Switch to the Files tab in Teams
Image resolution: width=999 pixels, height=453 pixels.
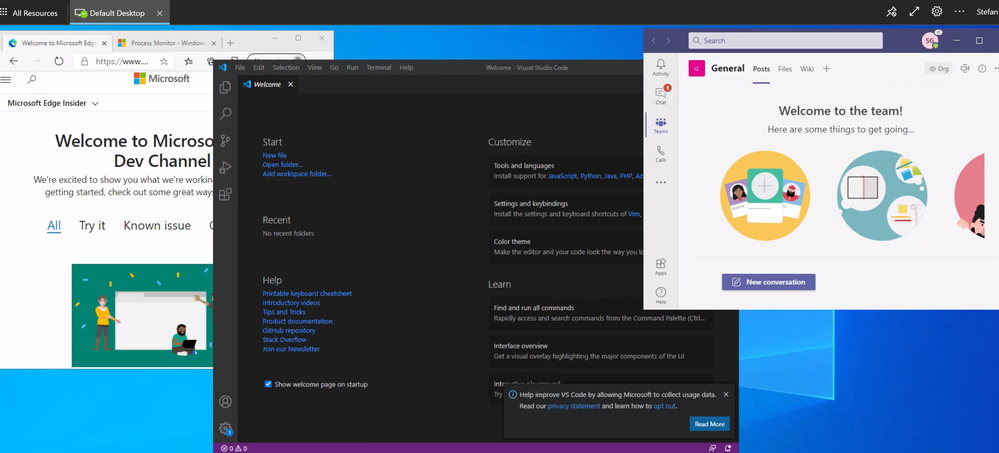pyautogui.click(x=785, y=69)
